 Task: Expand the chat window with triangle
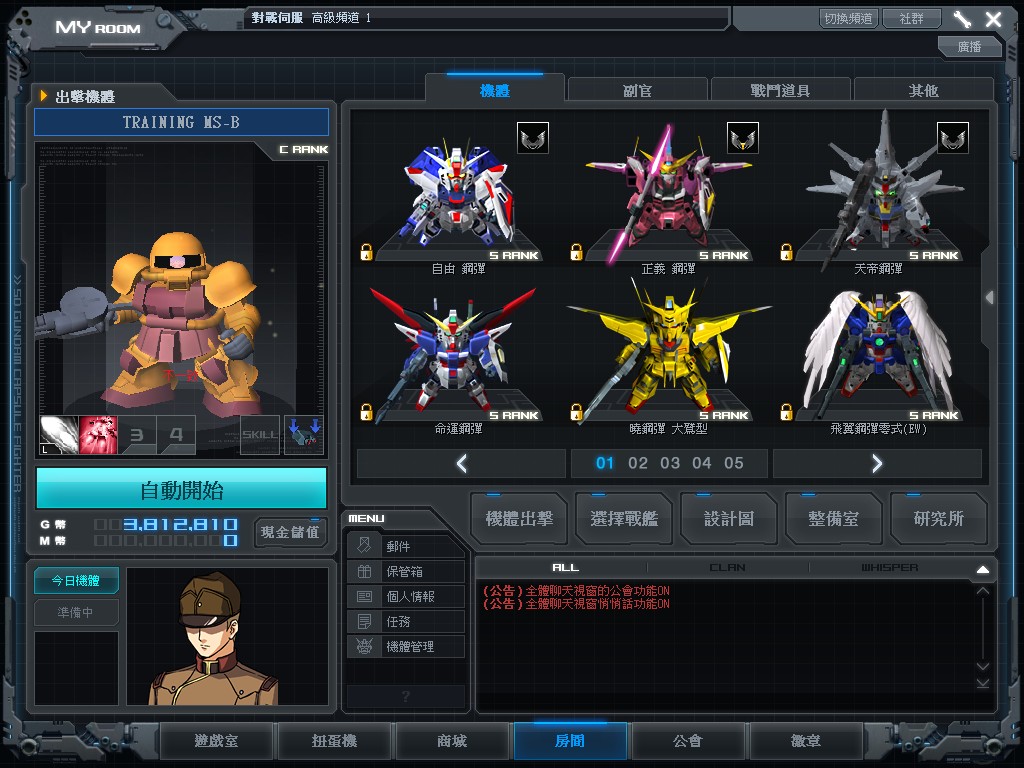(x=983, y=569)
